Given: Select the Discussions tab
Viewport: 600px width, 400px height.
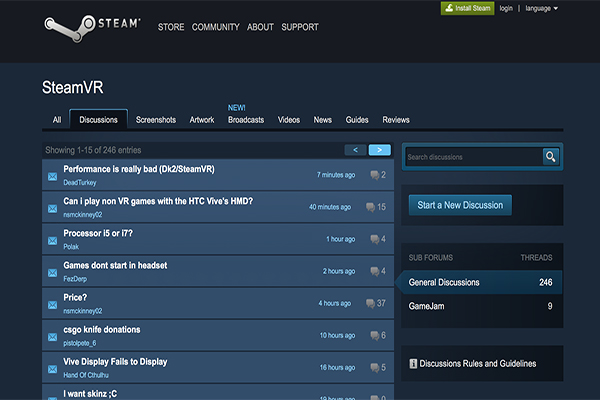Looking at the screenshot, I should pyautogui.click(x=98, y=119).
